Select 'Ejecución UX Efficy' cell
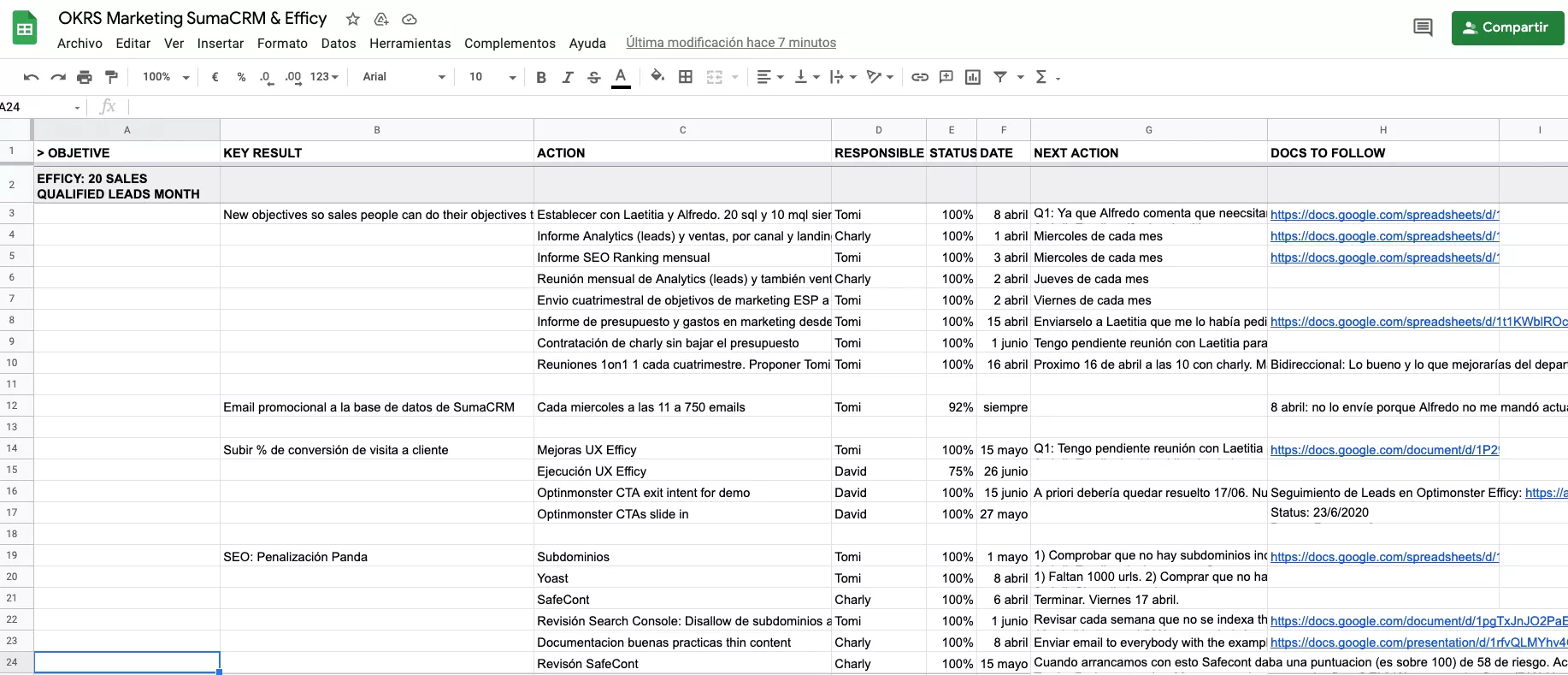Image resolution: width=1568 pixels, height=675 pixels. 682,471
